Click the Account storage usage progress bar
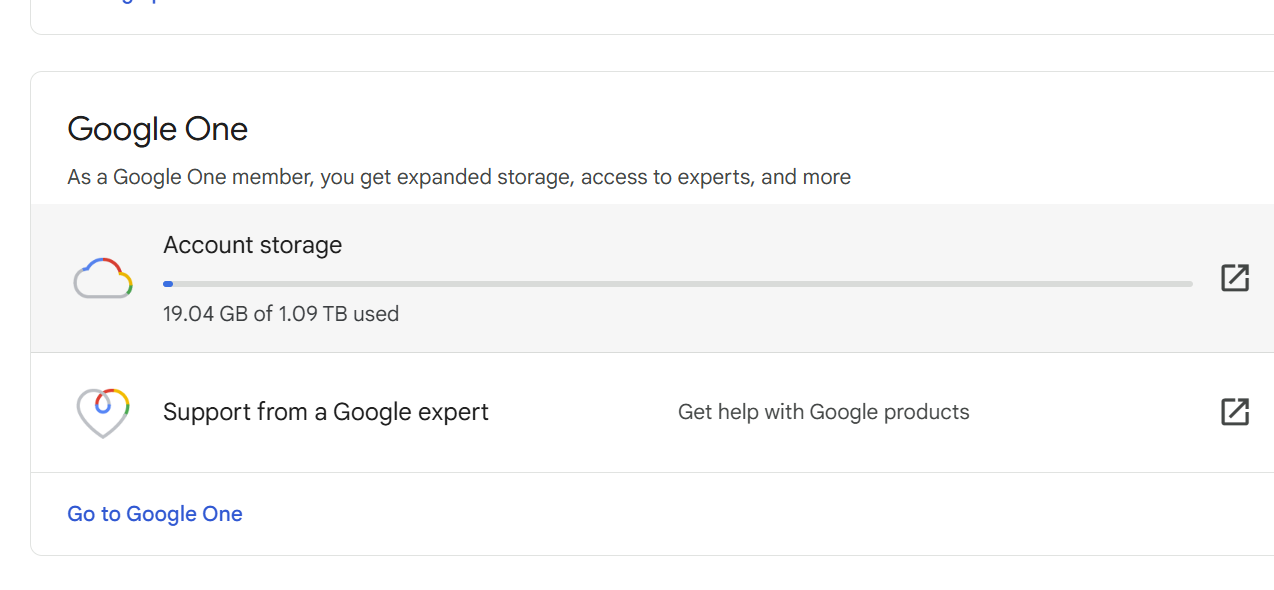The height and width of the screenshot is (590, 1274). click(x=678, y=284)
